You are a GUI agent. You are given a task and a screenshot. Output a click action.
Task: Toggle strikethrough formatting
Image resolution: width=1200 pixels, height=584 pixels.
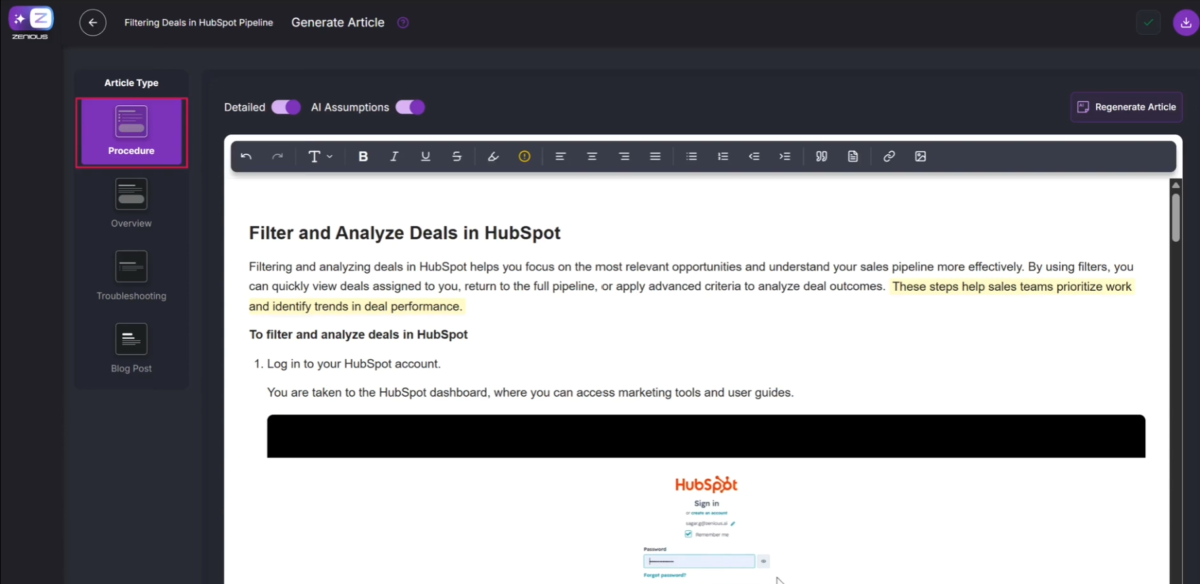click(x=457, y=157)
